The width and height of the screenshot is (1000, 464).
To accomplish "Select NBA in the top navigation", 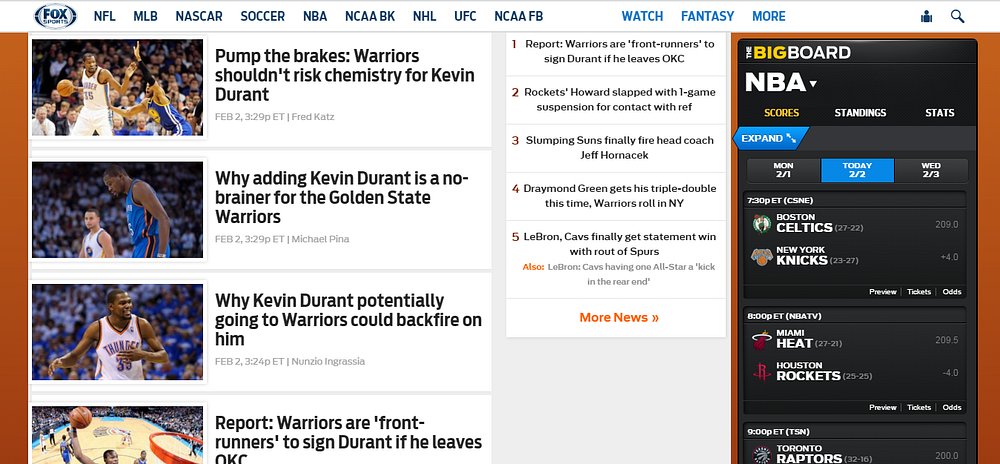I will [x=315, y=17].
